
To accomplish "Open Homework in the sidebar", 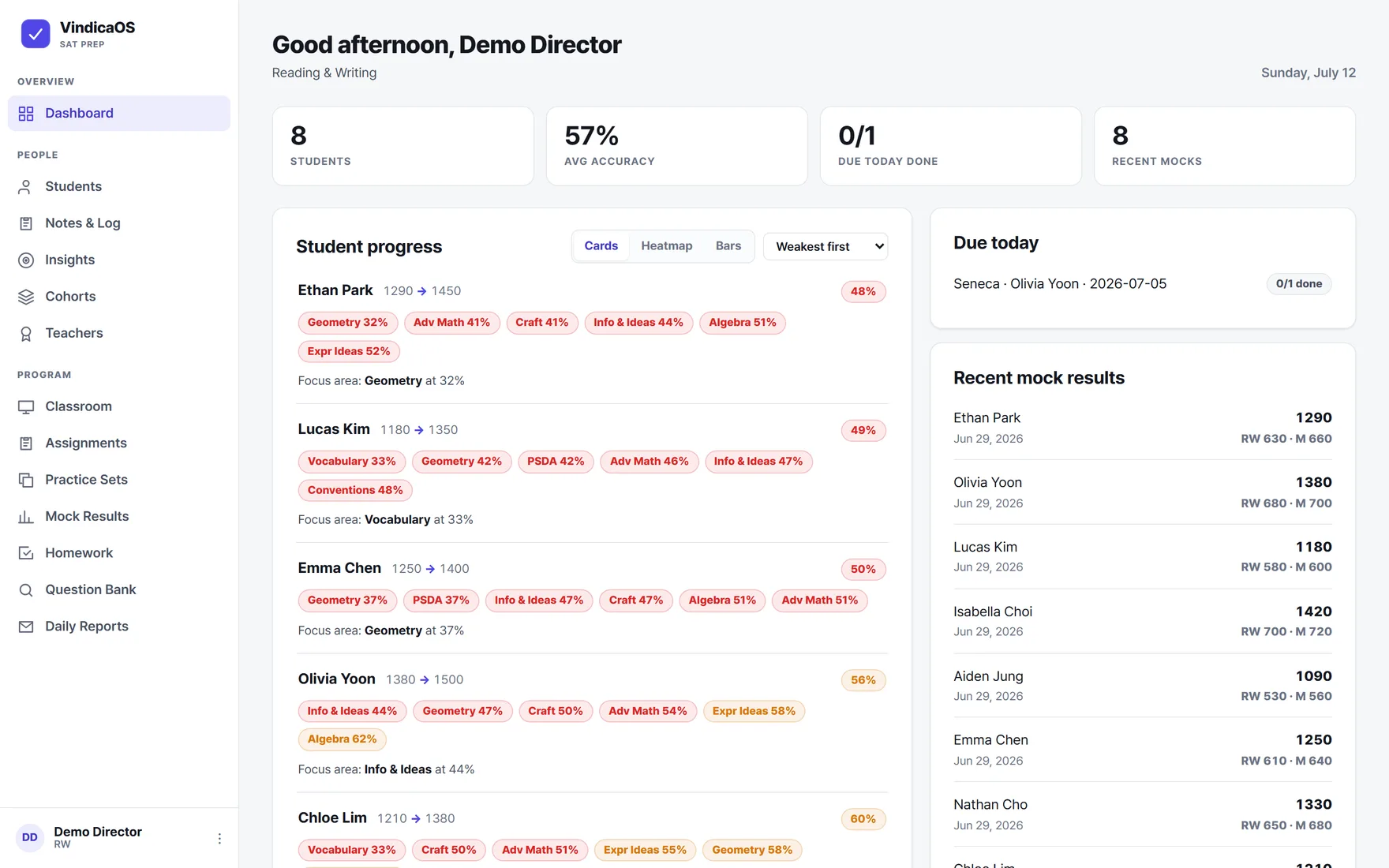I will [119, 552].
